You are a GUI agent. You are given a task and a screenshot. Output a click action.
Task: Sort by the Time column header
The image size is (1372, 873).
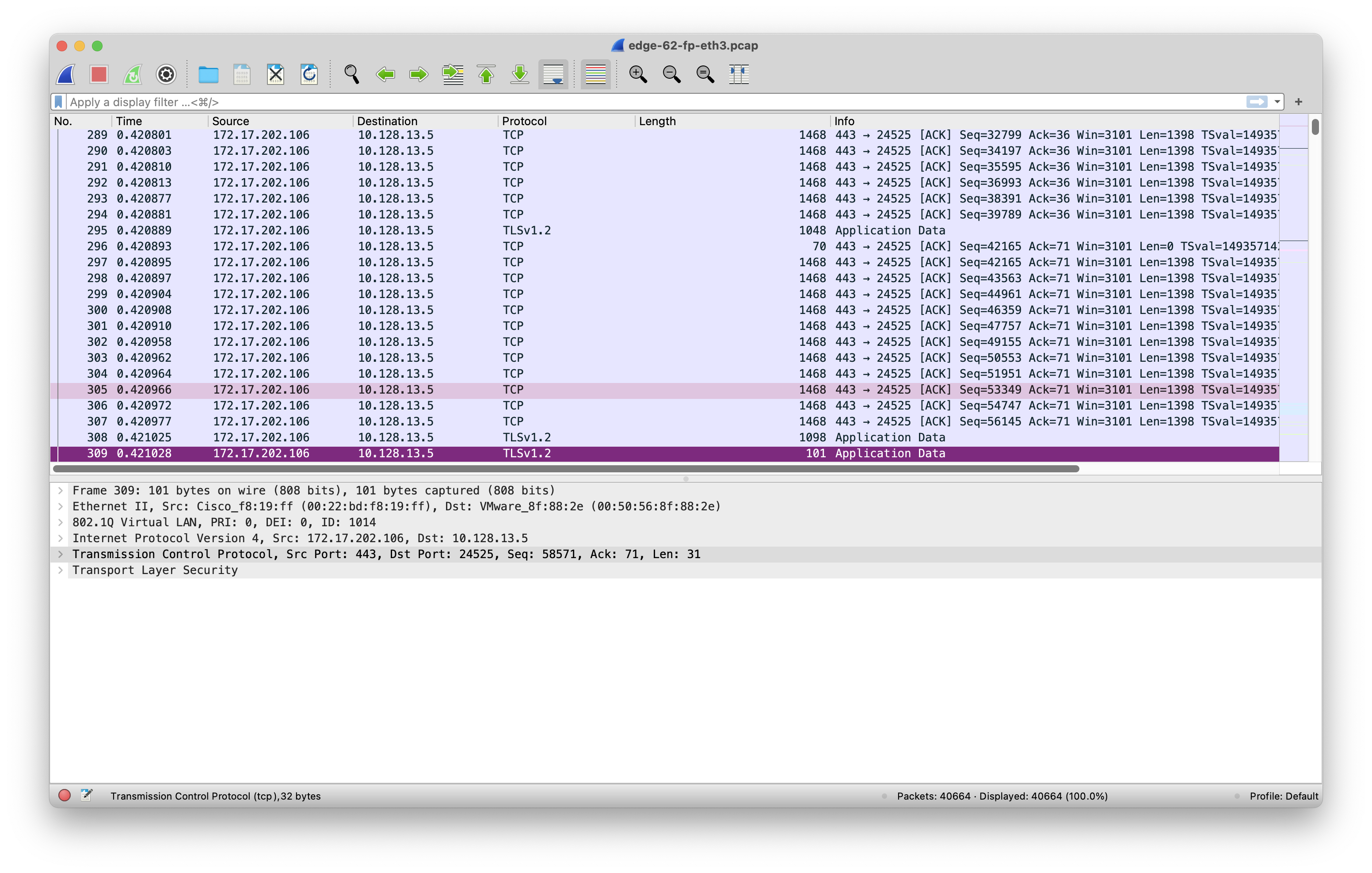pyautogui.click(x=160, y=121)
